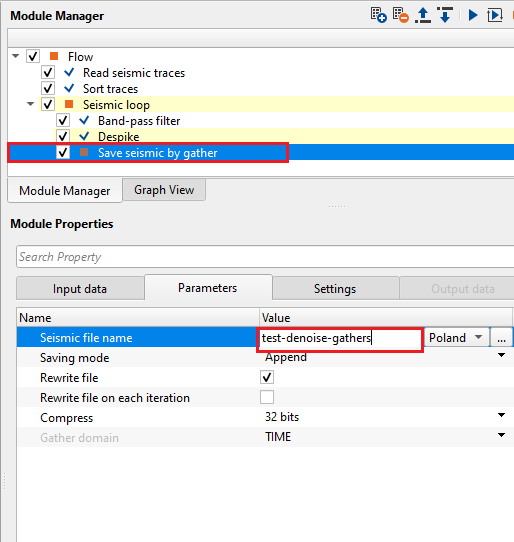Move module up with arrow icon

tap(423, 15)
